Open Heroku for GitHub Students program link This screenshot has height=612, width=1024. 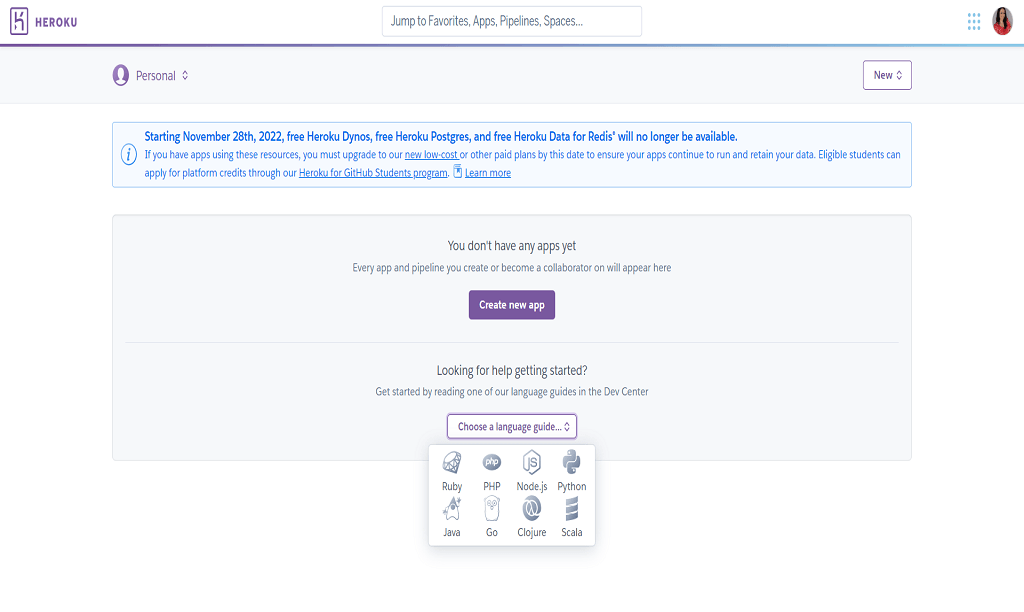[x=373, y=173]
